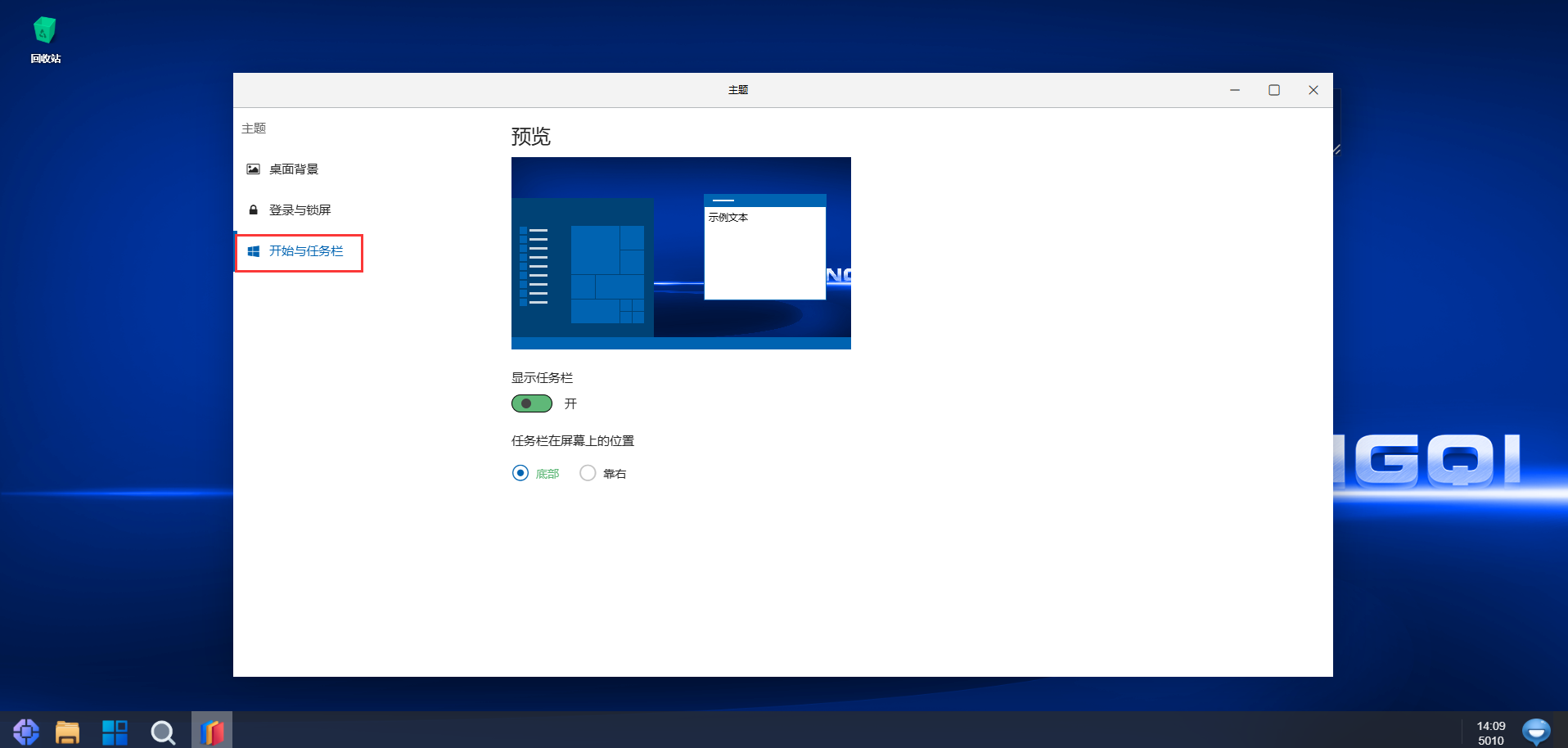Click the 示例文本 sample window in preview
Image resolution: width=1568 pixels, height=748 pixels.
coord(765,247)
